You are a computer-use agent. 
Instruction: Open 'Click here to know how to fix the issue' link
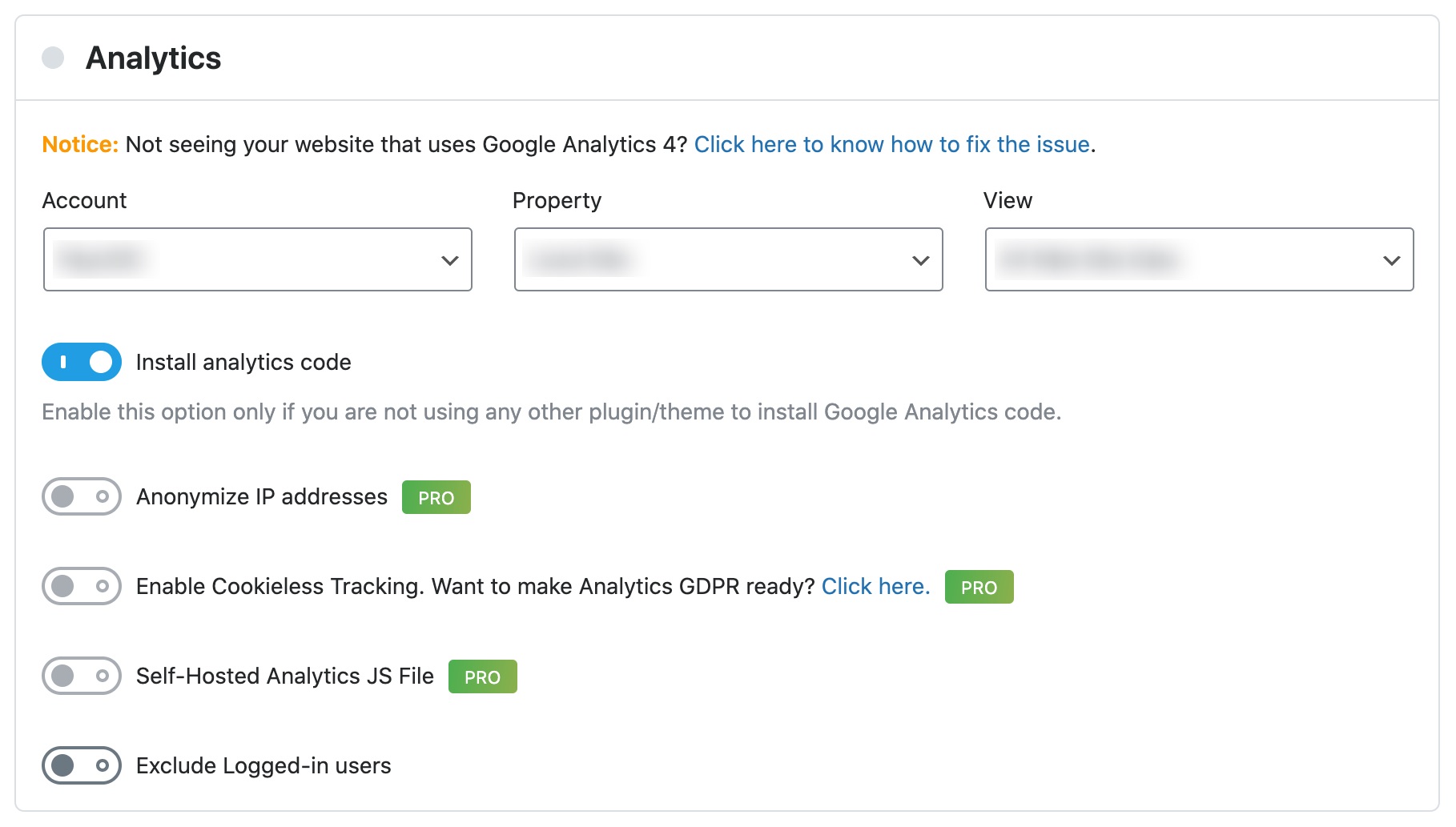(892, 144)
